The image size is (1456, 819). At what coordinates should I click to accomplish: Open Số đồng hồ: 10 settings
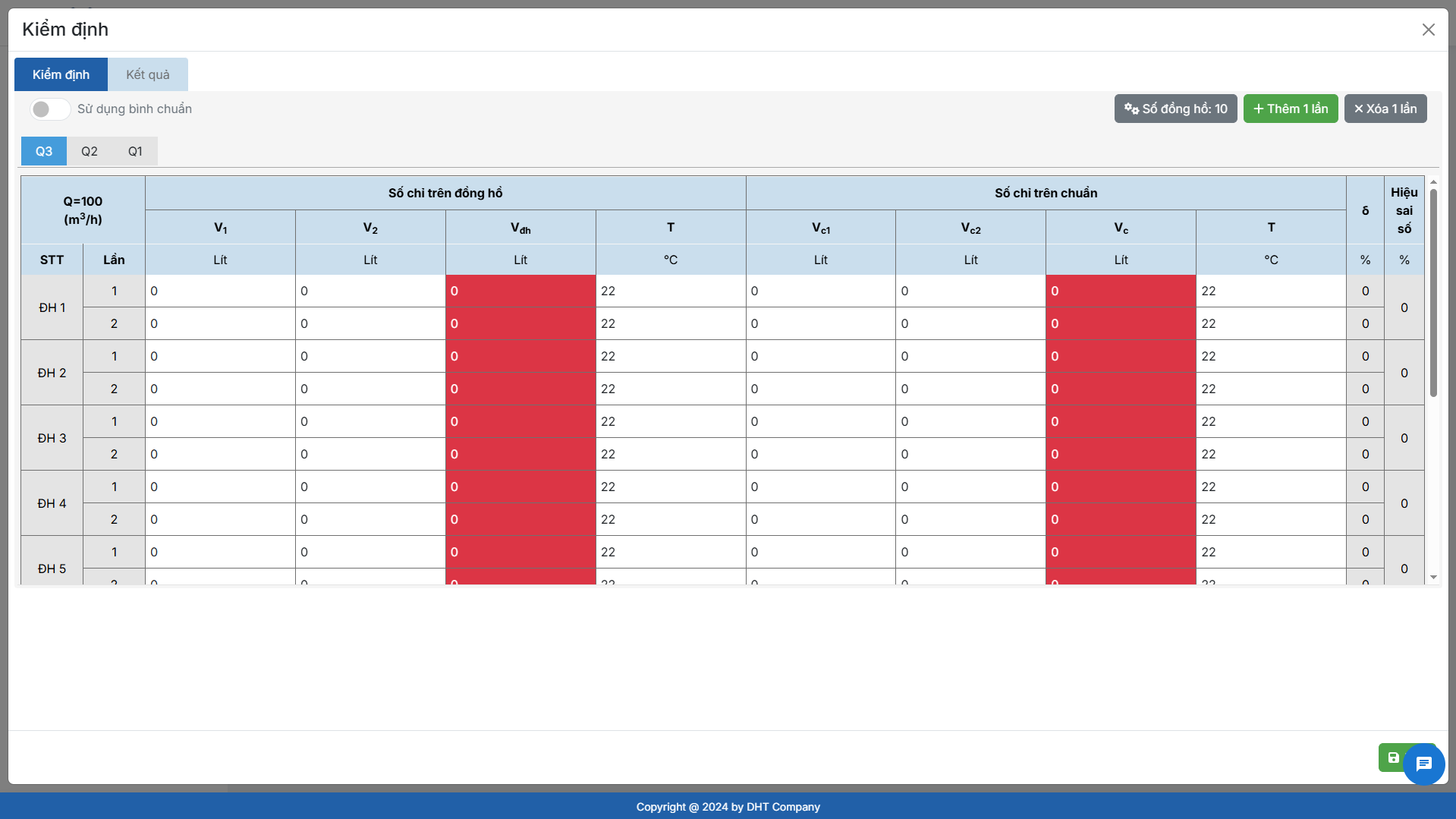(x=1175, y=109)
